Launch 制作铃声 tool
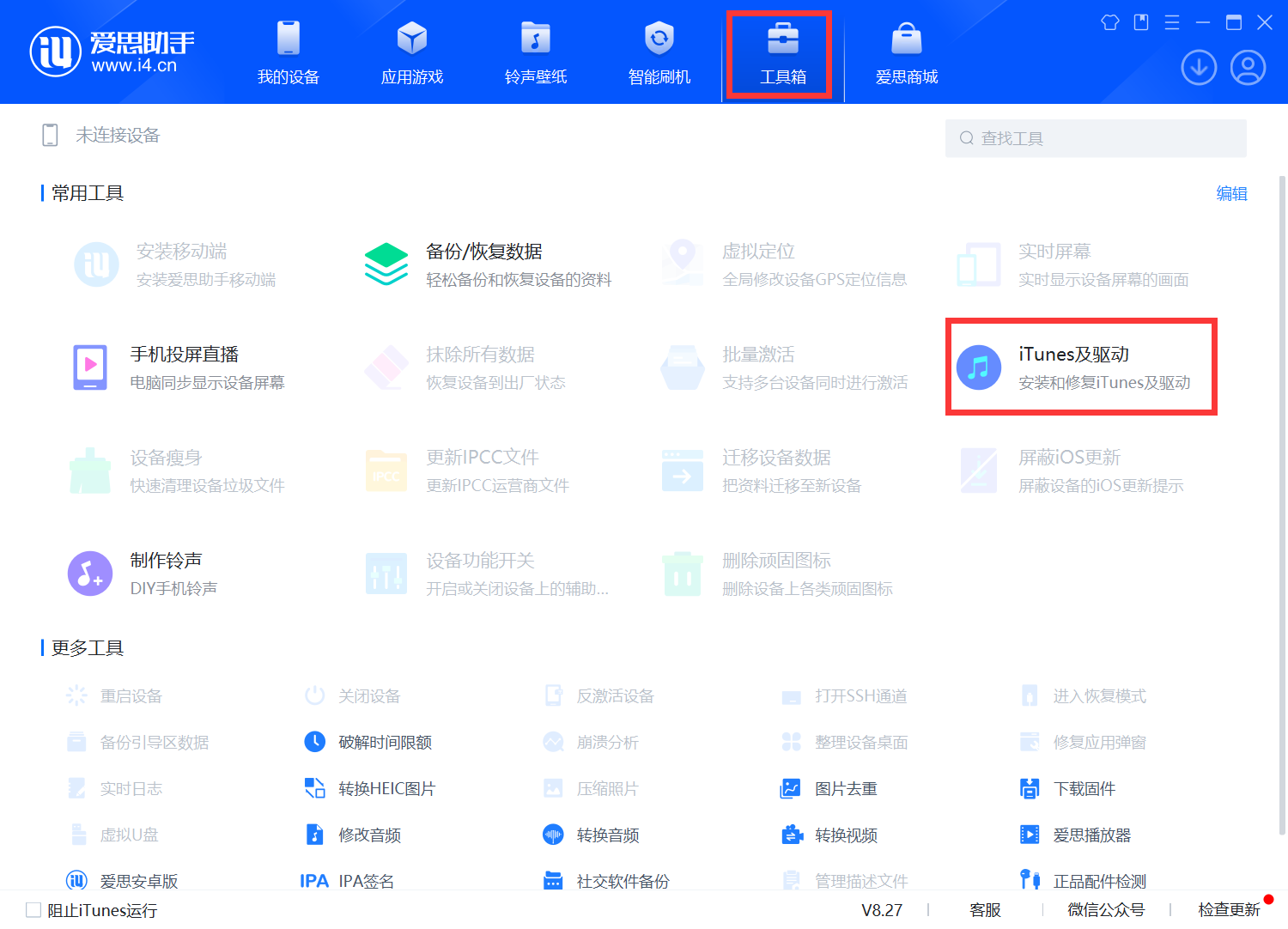Viewport: 1288px width, 929px height. click(143, 574)
